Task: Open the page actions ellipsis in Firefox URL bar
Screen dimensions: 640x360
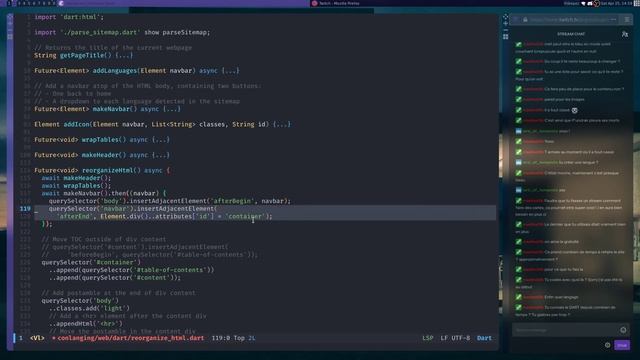Action: (x=613, y=19)
